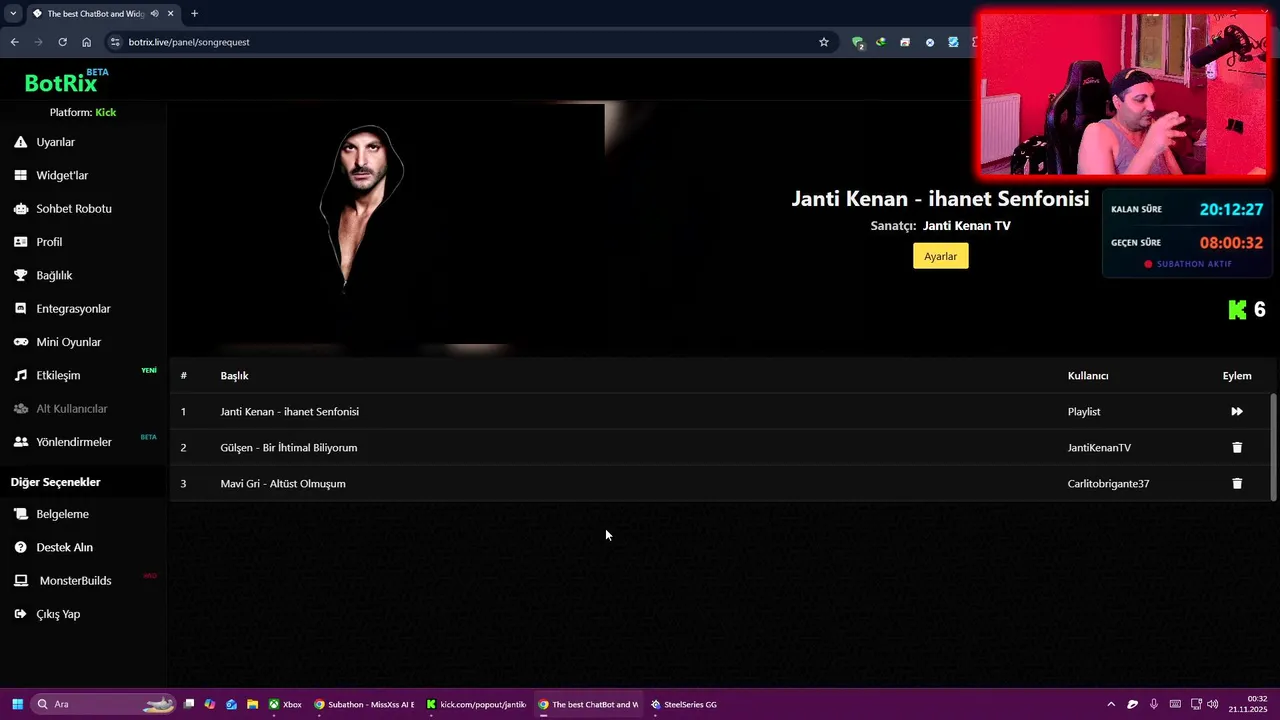Click the green shield extension with badge 2
Image resolution: width=1280 pixels, height=720 pixels.
click(x=858, y=42)
